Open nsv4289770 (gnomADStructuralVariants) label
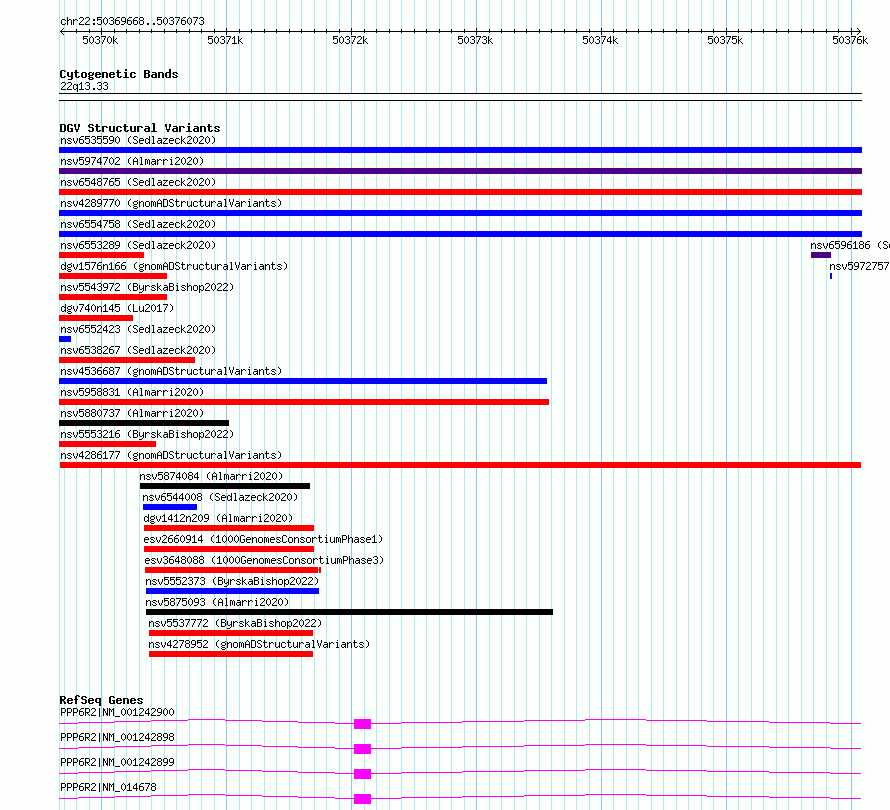The width and height of the screenshot is (890, 810). 171,203
